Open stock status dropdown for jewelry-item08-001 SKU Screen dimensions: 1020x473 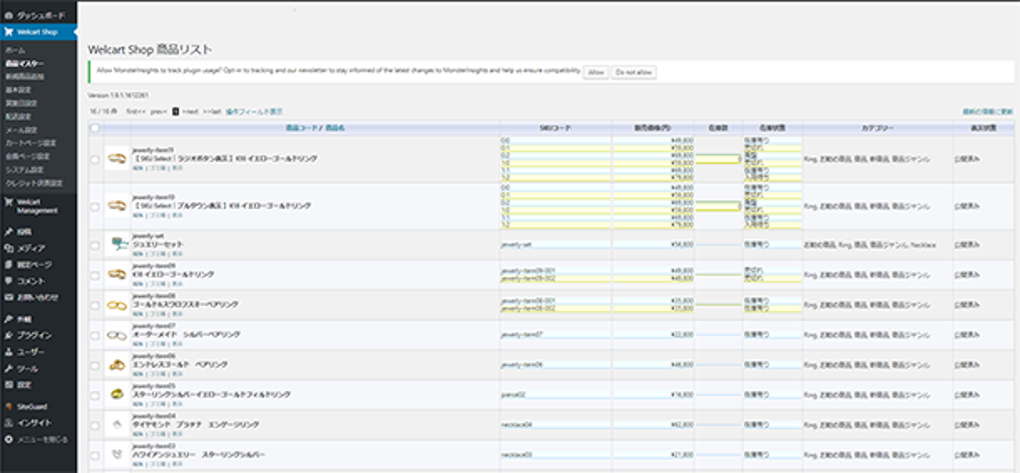pyautogui.click(x=772, y=301)
